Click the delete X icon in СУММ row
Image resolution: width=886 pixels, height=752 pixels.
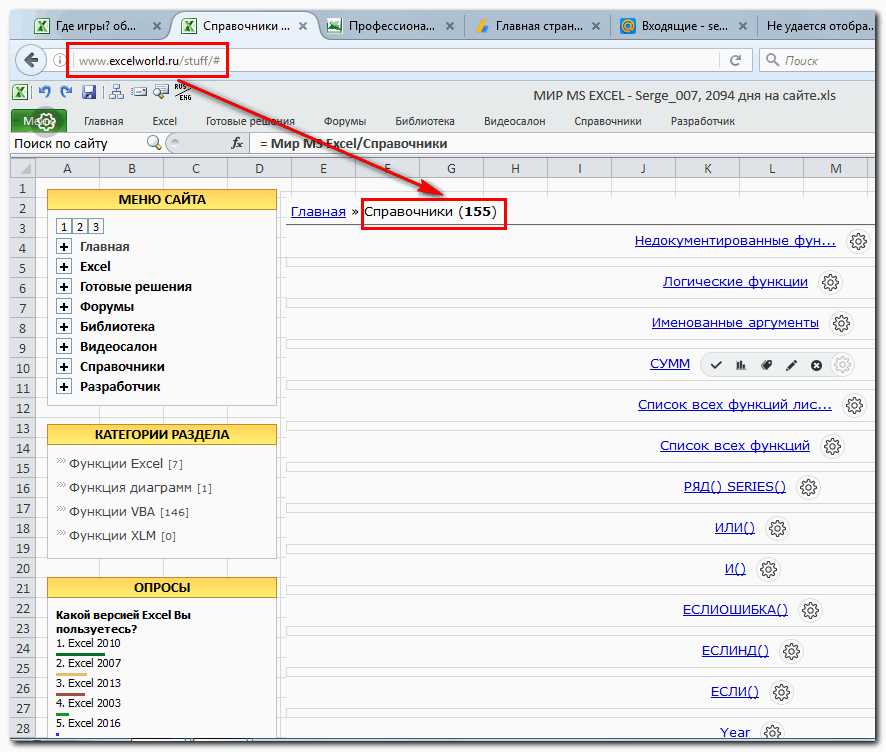point(816,366)
